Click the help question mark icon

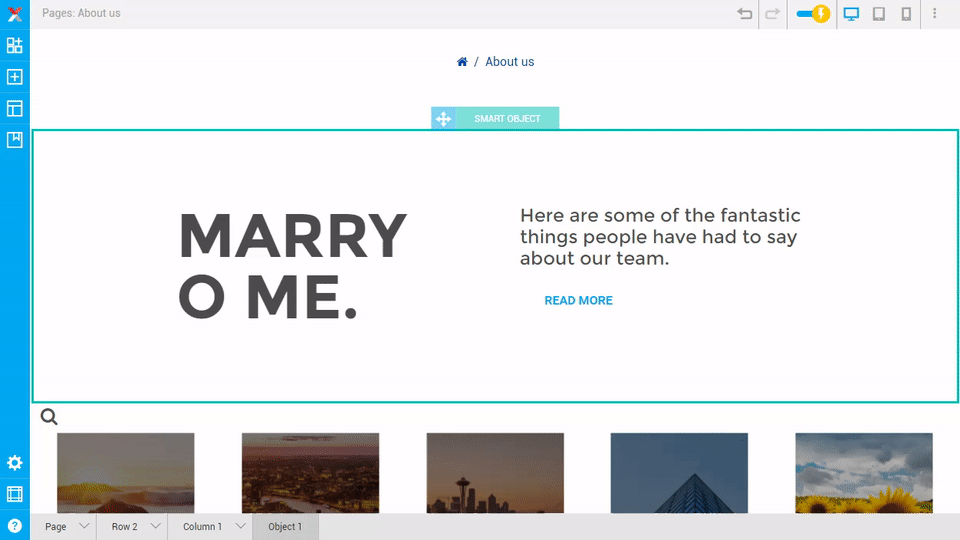coord(15,526)
